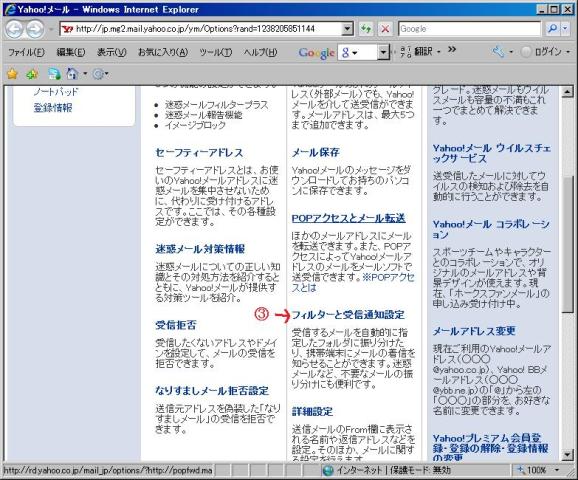The image size is (578, 480).
Task: Open the お気に入り(A) menu
Action: (x=163, y=52)
